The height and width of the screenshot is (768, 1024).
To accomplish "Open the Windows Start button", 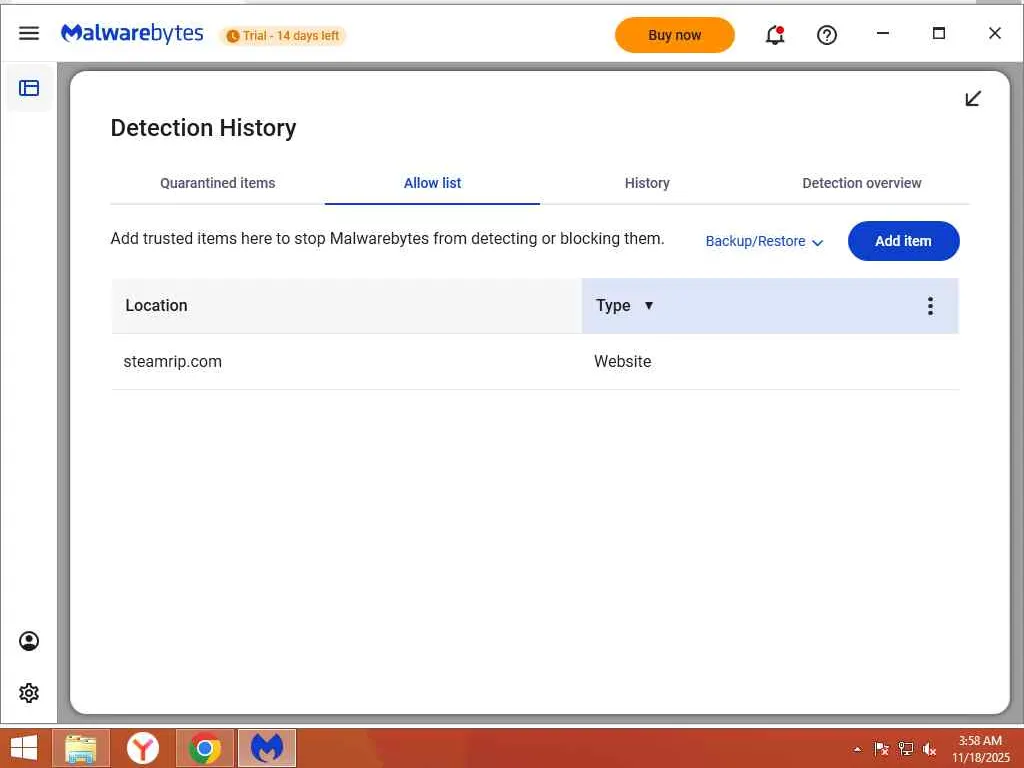I will 24,748.
